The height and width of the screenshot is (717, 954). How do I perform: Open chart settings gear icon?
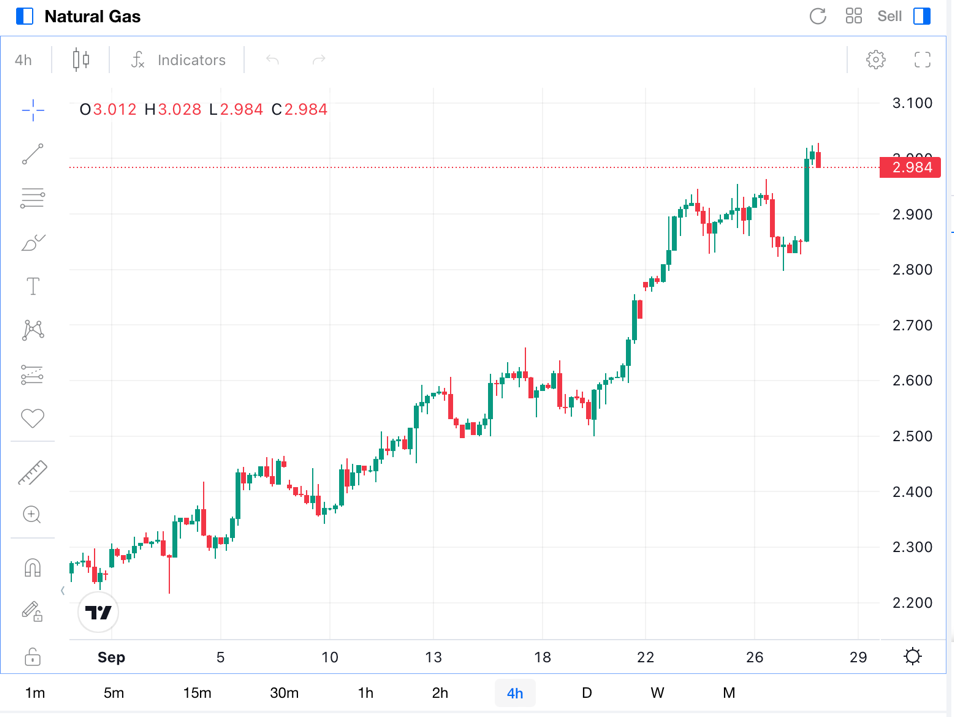click(x=875, y=60)
